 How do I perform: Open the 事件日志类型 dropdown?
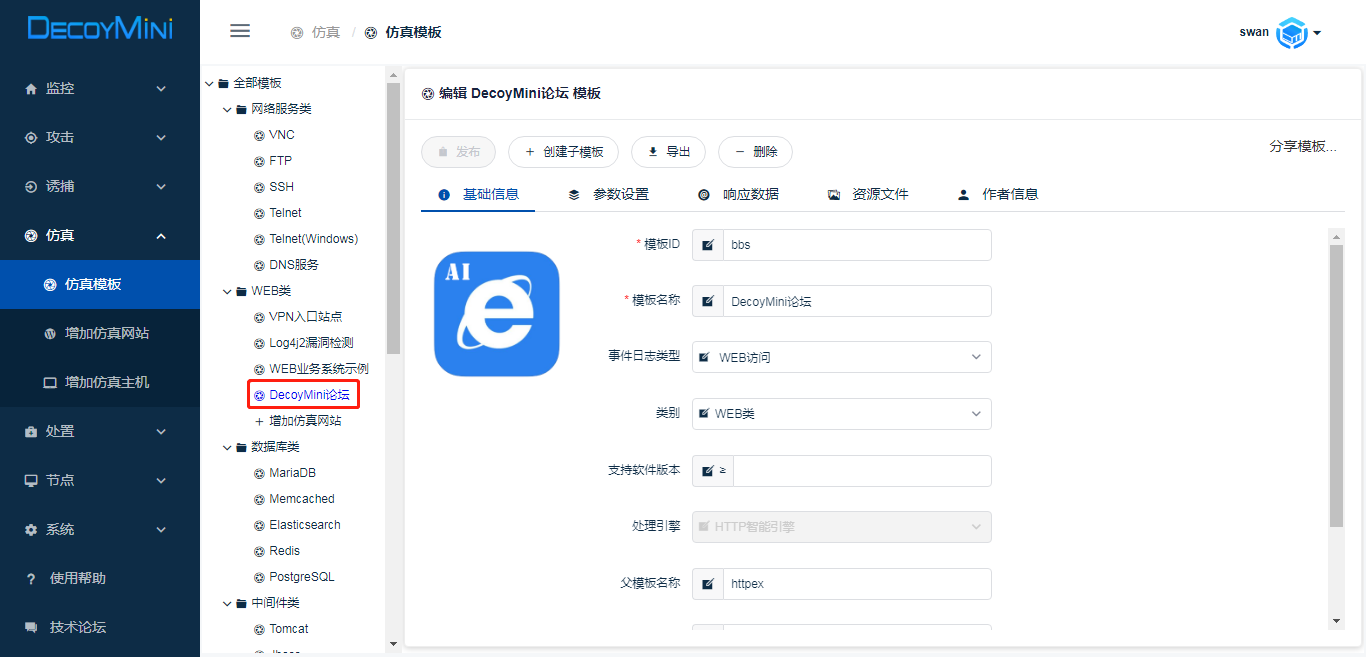coord(841,357)
